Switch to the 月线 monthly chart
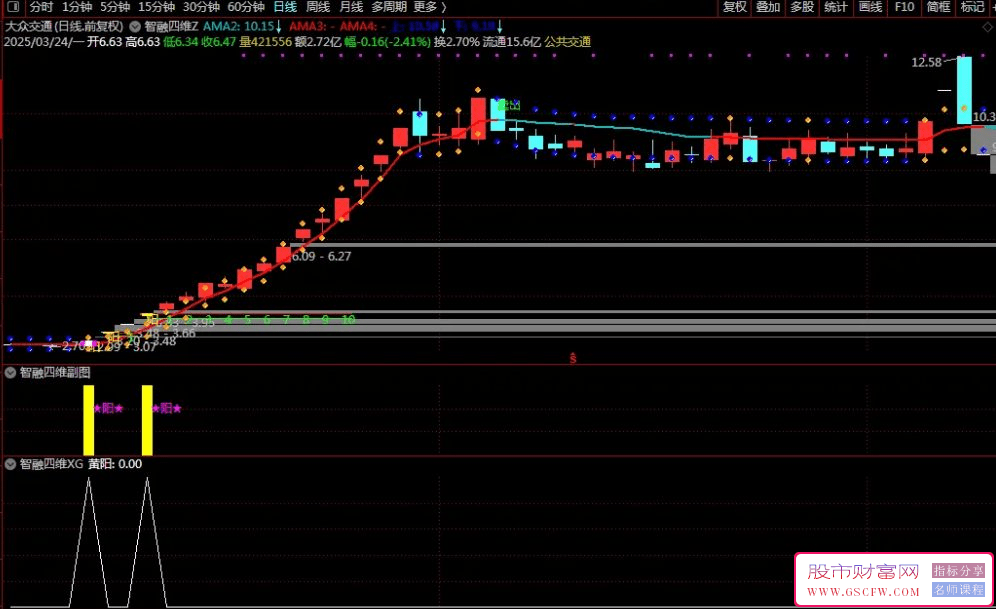Screen dimensions: 996x609 point(351,7)
